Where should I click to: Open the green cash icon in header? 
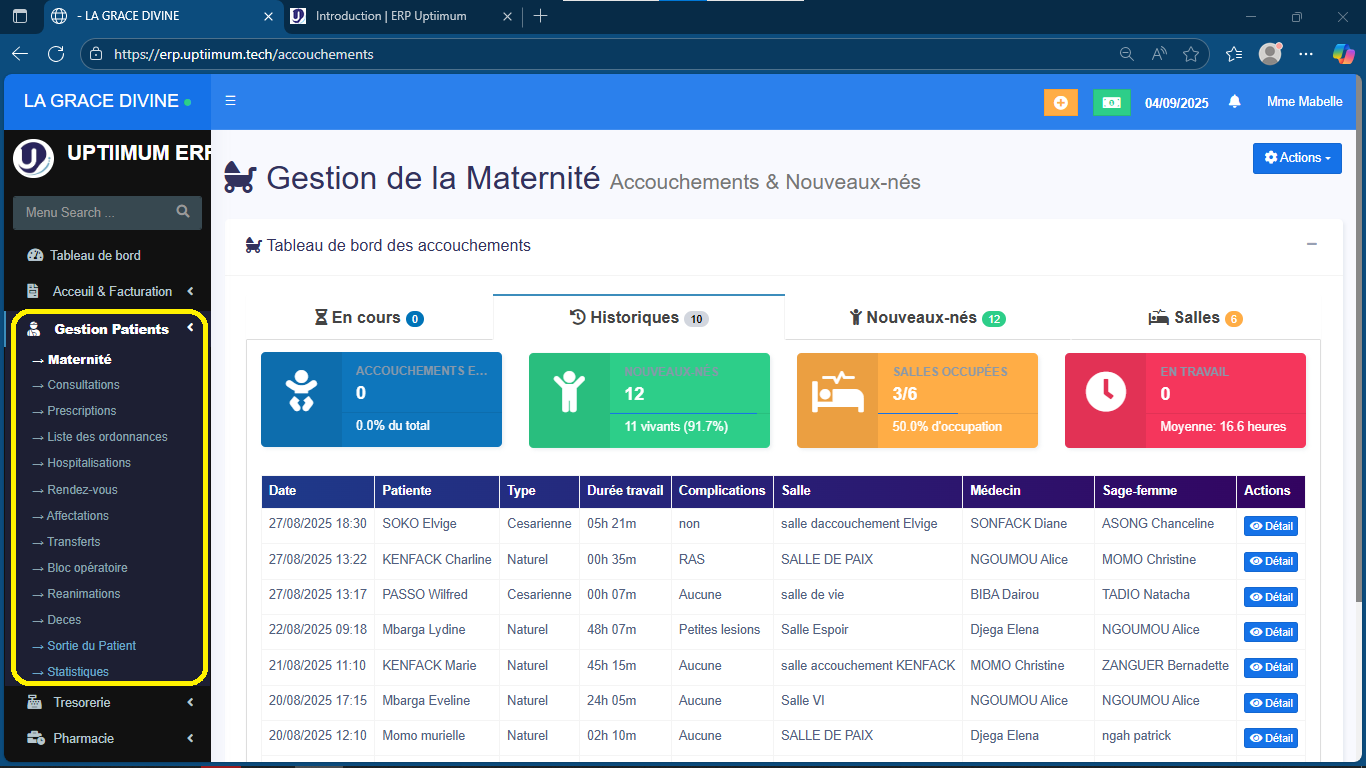click(1111, 102)
